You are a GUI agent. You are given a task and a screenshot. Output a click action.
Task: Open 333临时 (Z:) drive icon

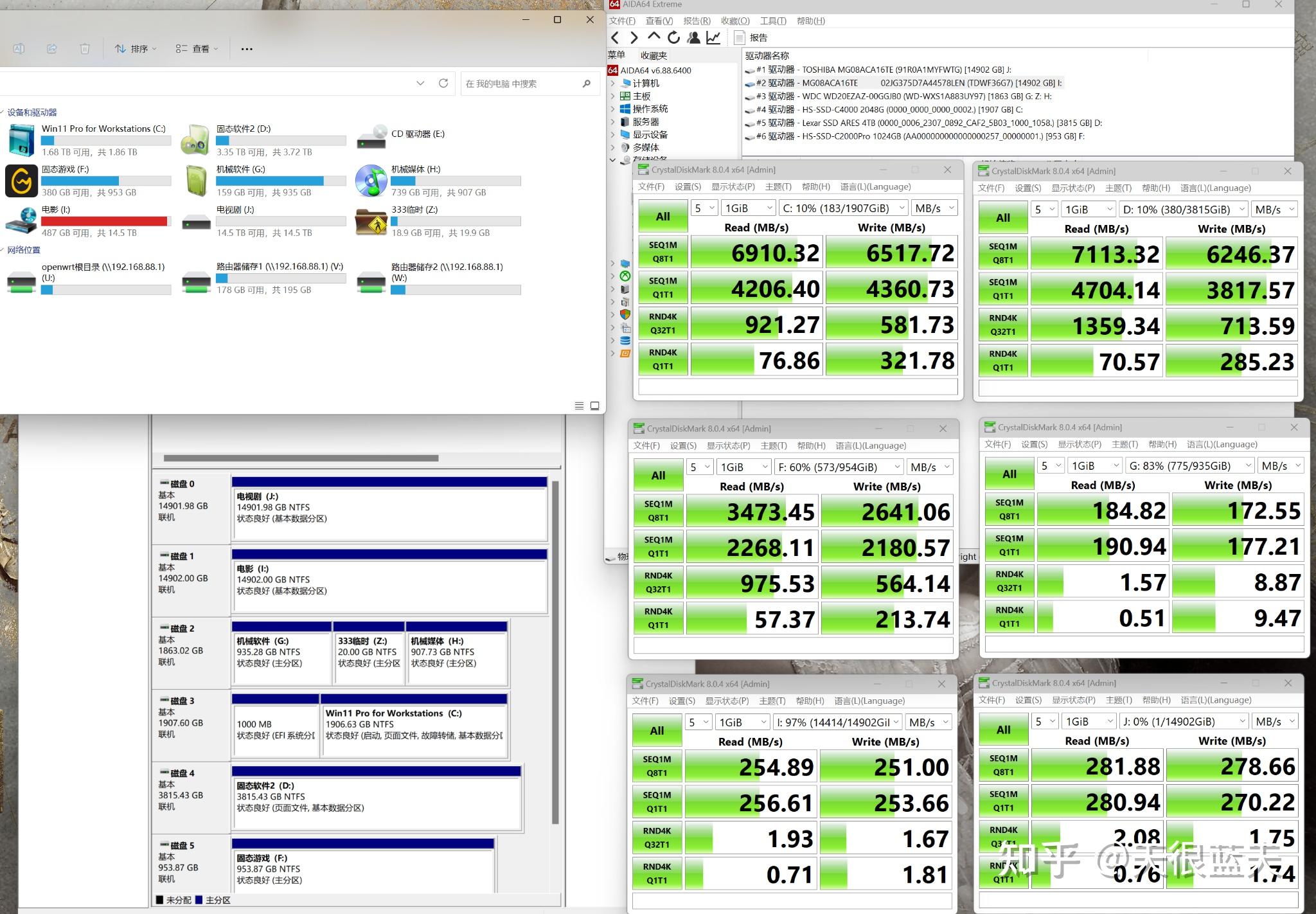(x=371, y=221)
